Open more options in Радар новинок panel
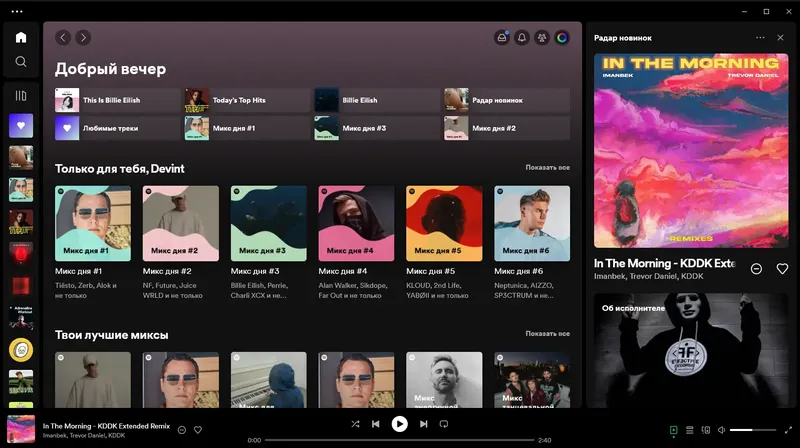The image size is (800, 448). click(760, 38)
